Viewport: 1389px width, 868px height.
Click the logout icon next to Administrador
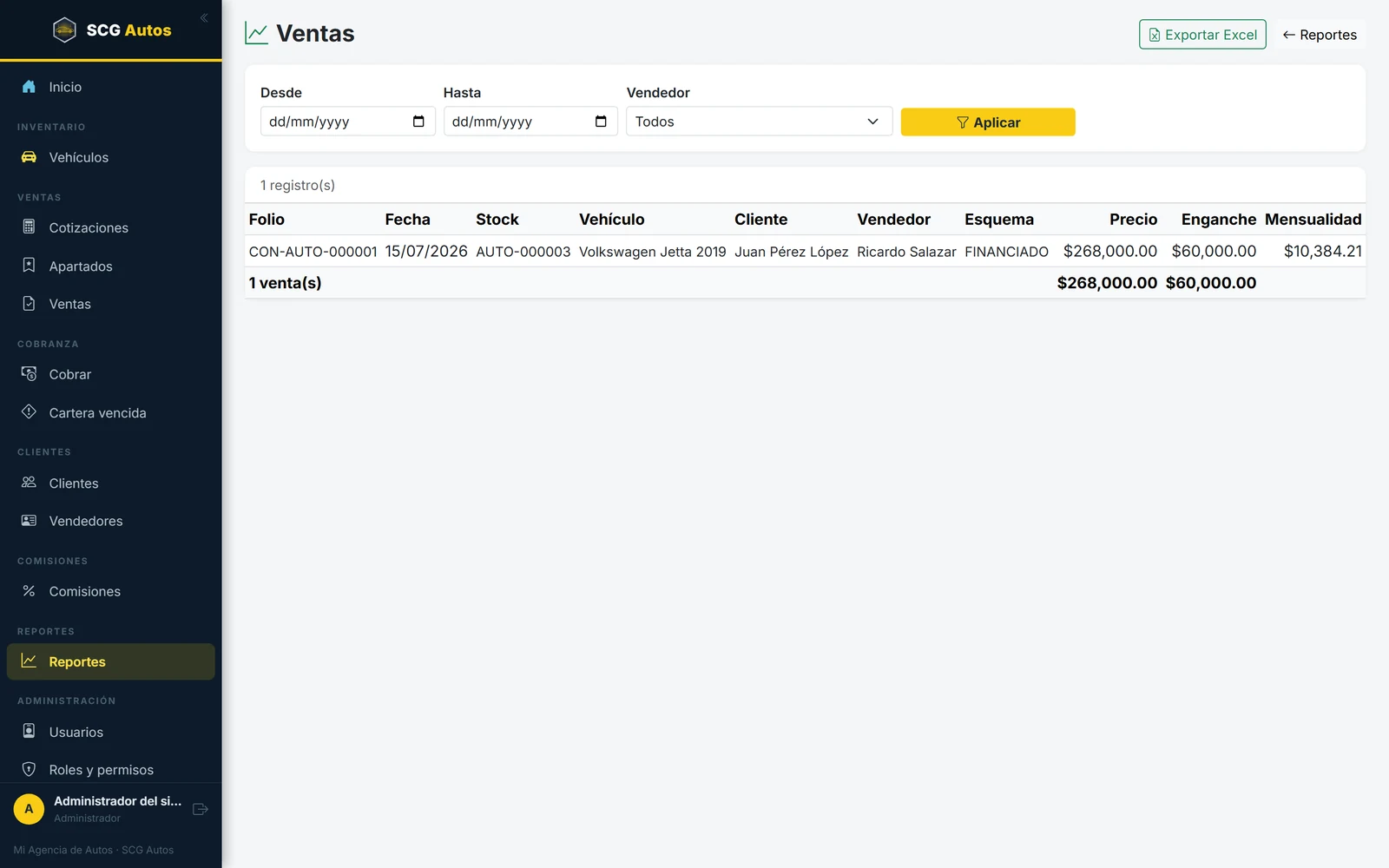click(201, 809)
